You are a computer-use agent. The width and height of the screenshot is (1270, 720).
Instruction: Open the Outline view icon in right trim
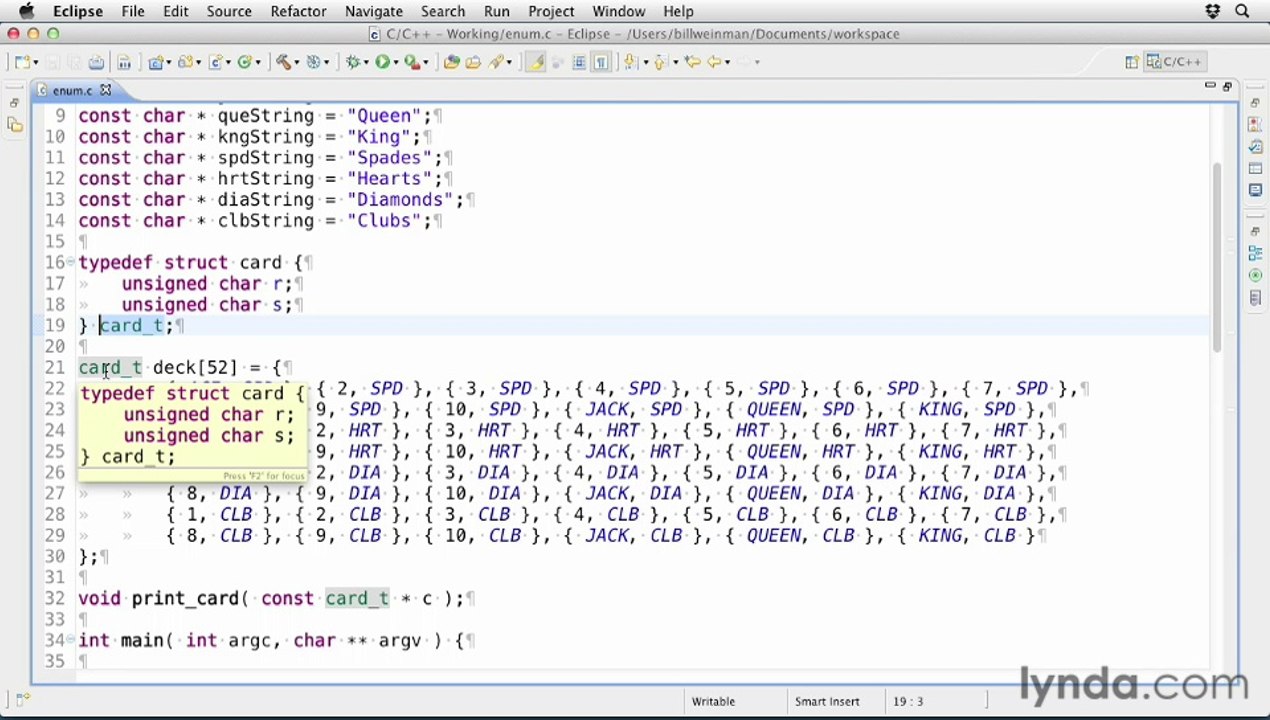tap(1254, 254)
